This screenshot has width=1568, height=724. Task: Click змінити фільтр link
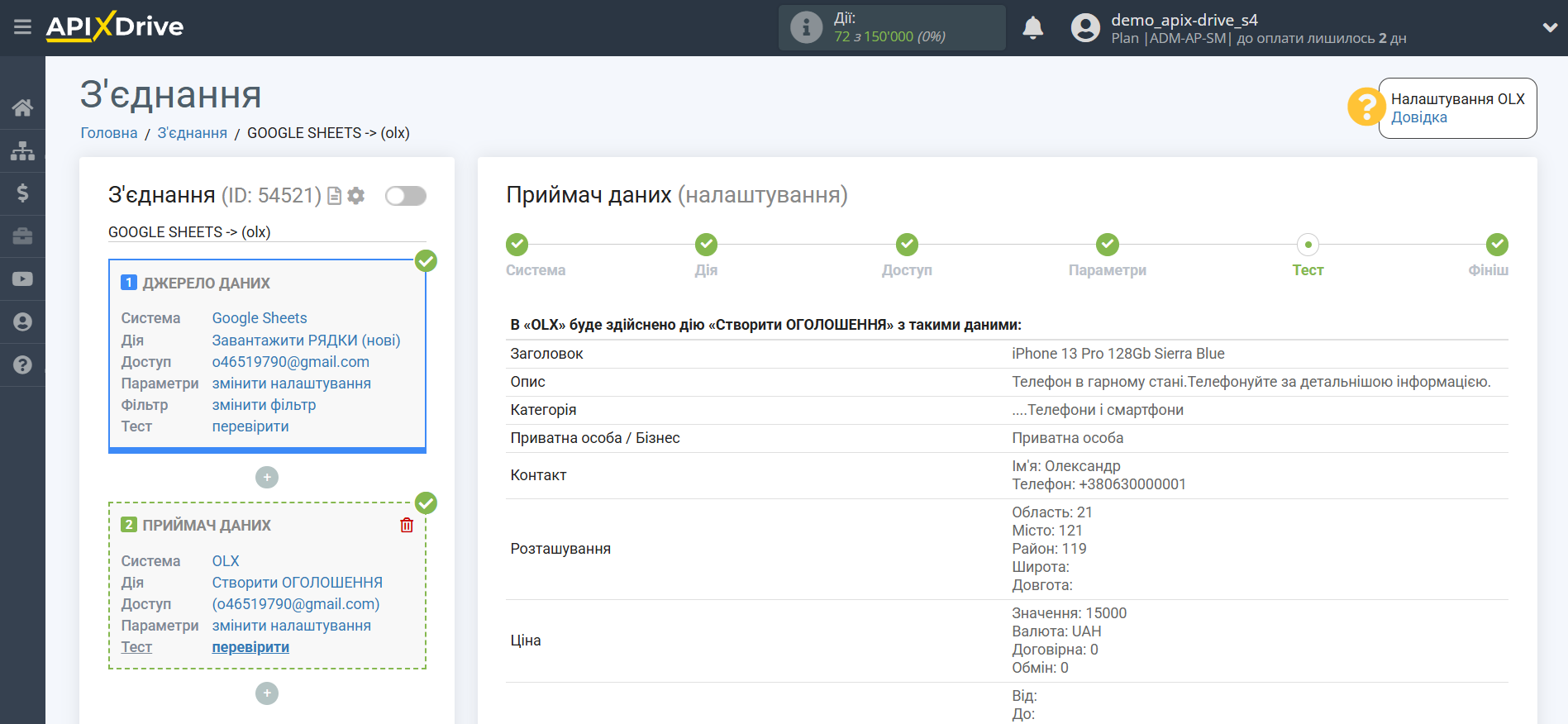click(x=264, y=405)
